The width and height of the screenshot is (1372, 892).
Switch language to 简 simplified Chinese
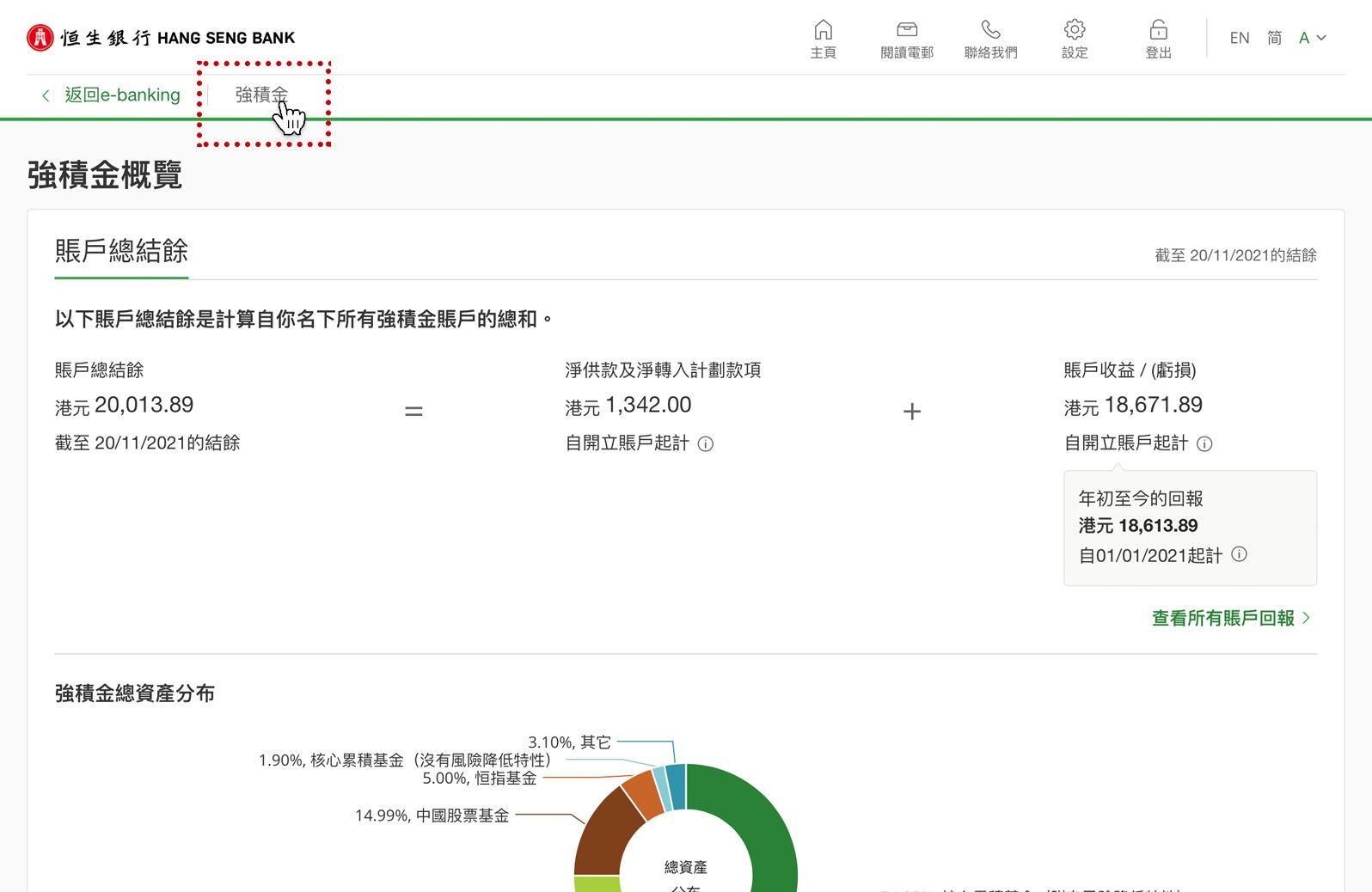pyautogui.click(x=1274, y=38)
